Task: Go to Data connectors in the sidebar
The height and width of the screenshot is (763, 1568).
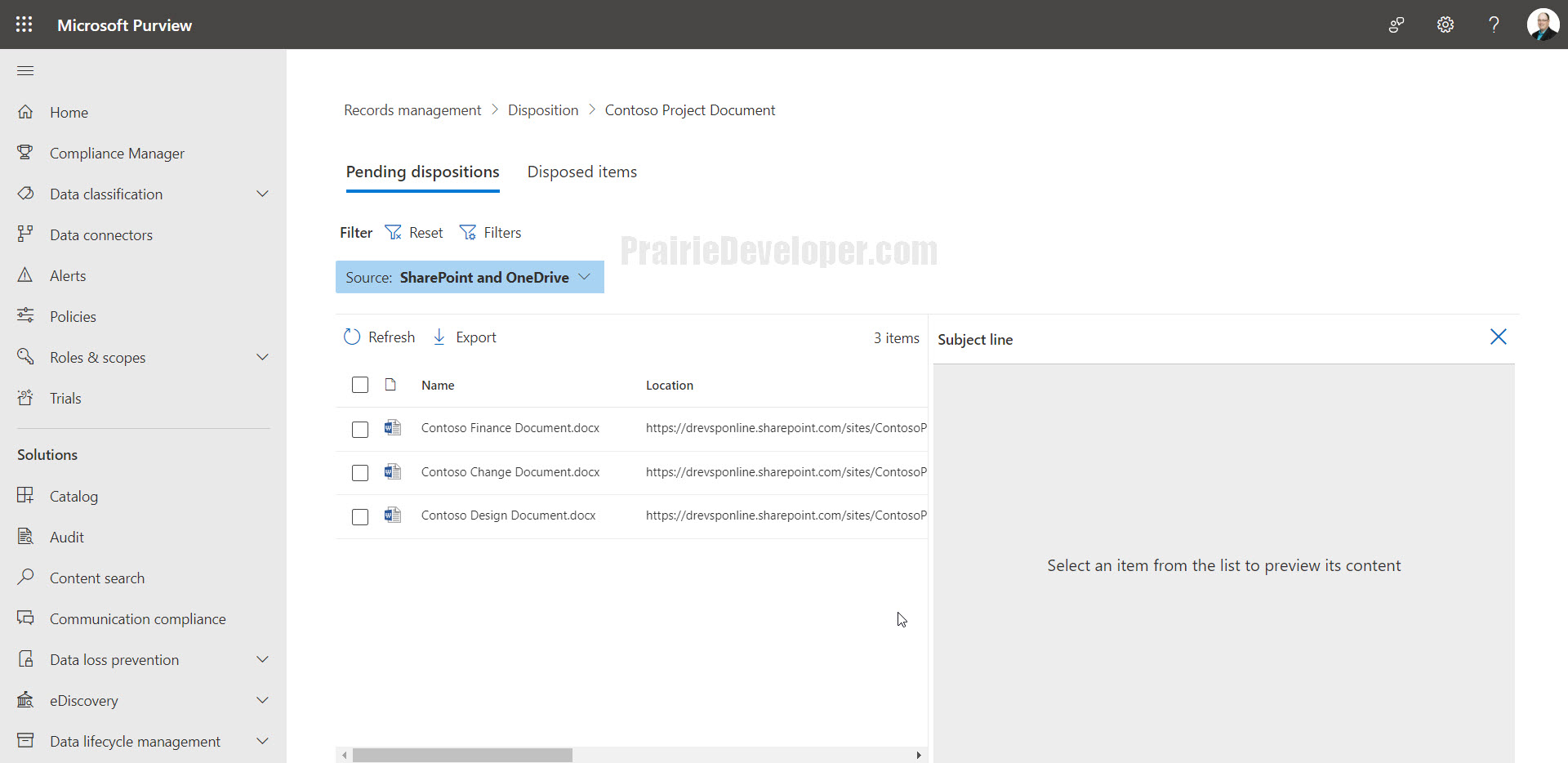Action: 101,234
